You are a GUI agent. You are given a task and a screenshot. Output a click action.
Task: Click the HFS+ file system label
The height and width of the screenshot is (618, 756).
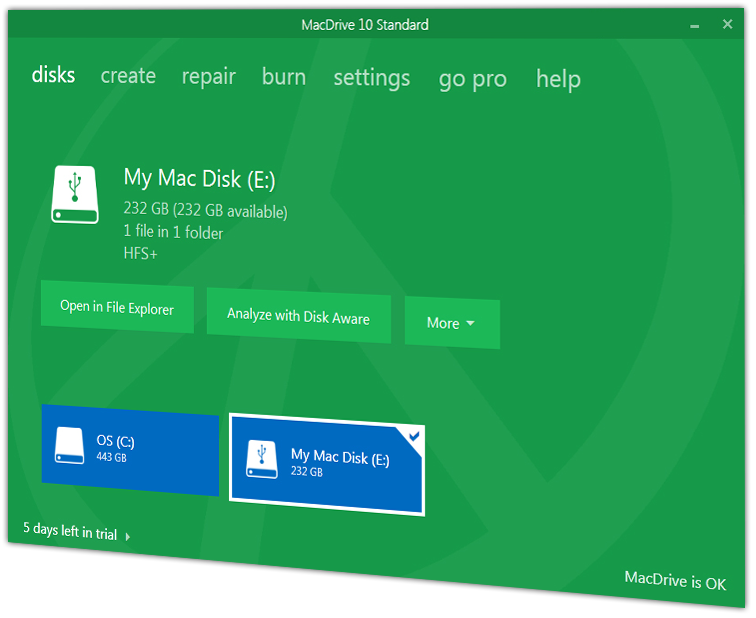(x=140, y=253)
